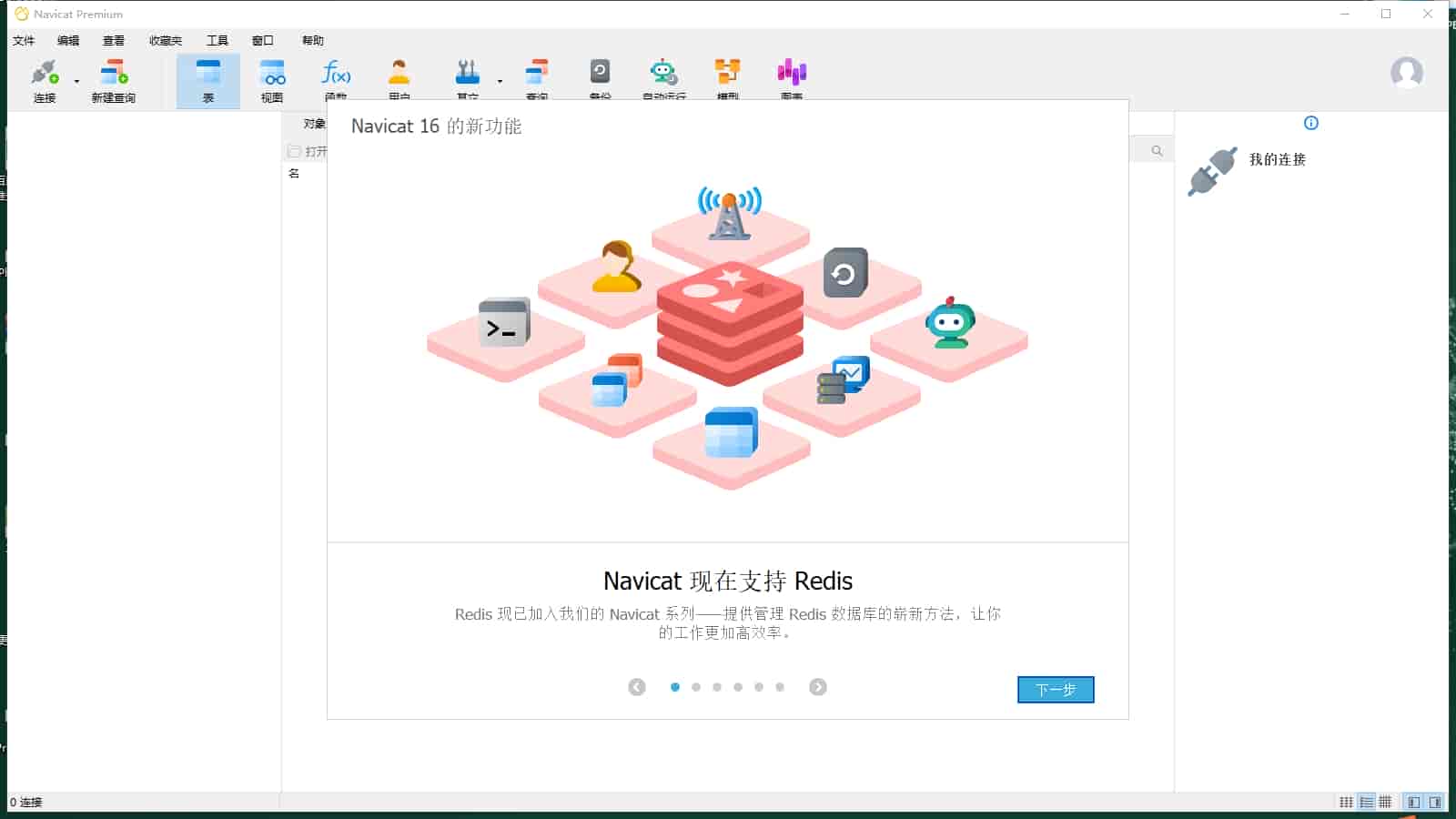Jump to the second slide pagination dot
Viewport: 1456px width, 819px height.
click(696, 687)
